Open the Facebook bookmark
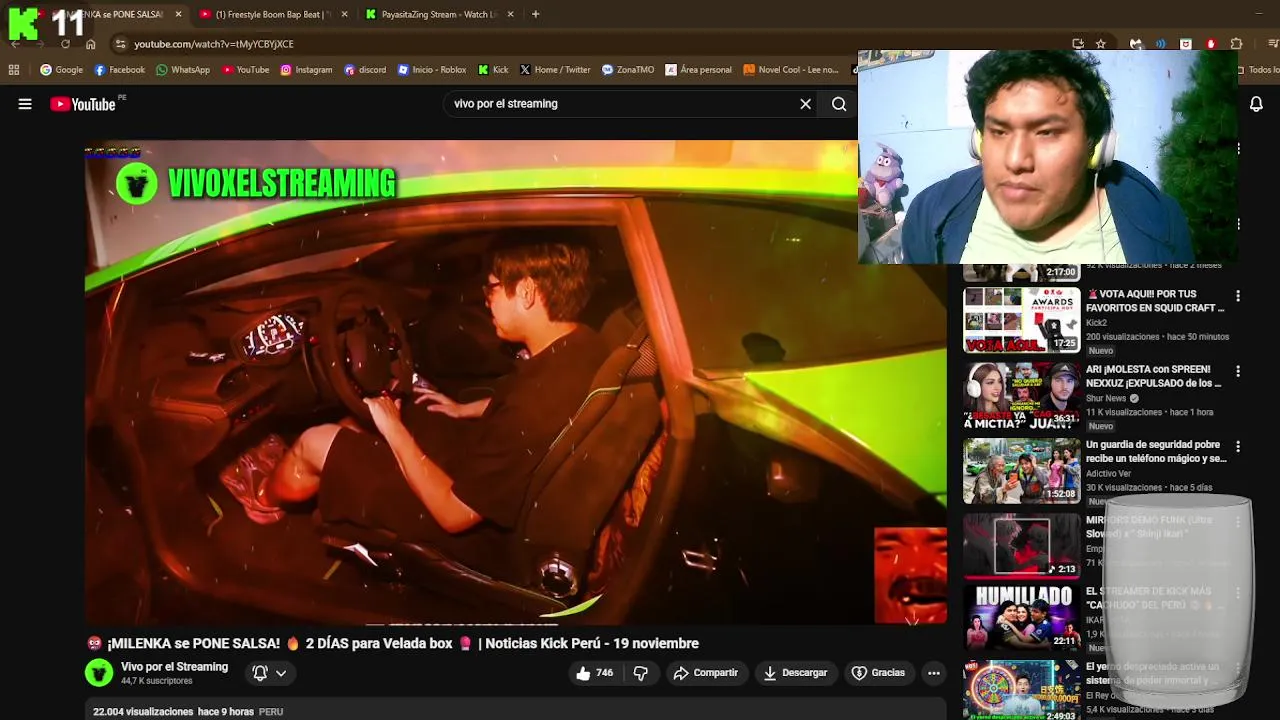This screenshot has width=1280, height=720. point(119,70)
